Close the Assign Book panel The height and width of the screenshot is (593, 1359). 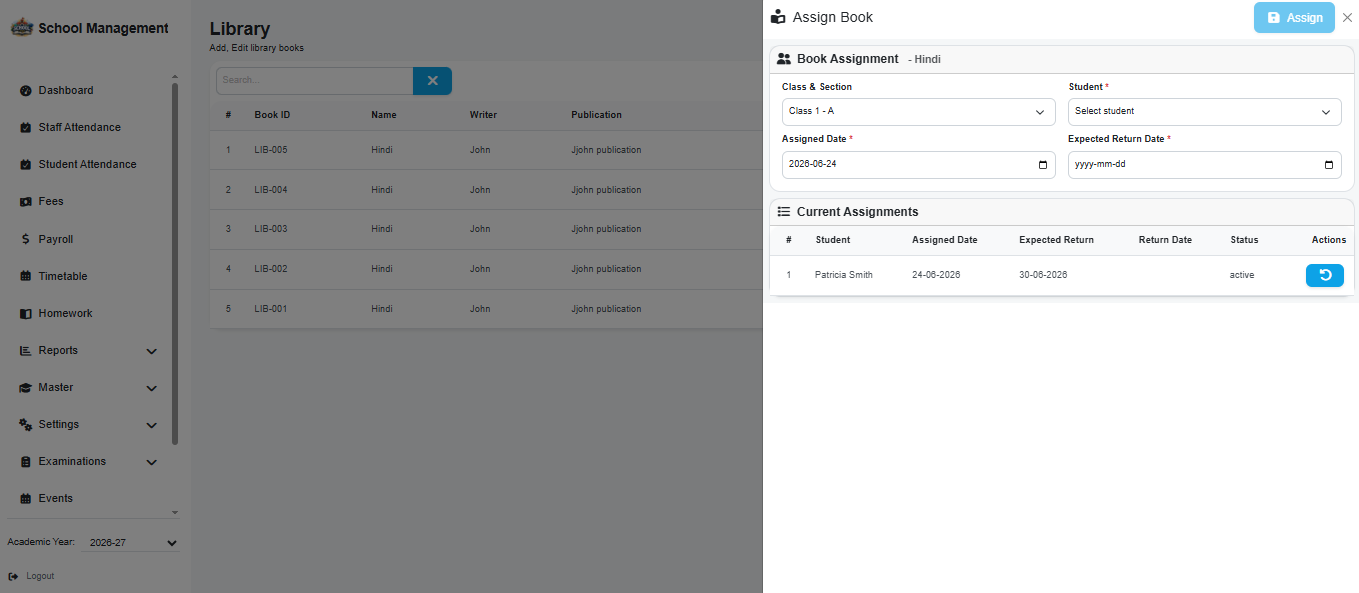coord(1347,18)
